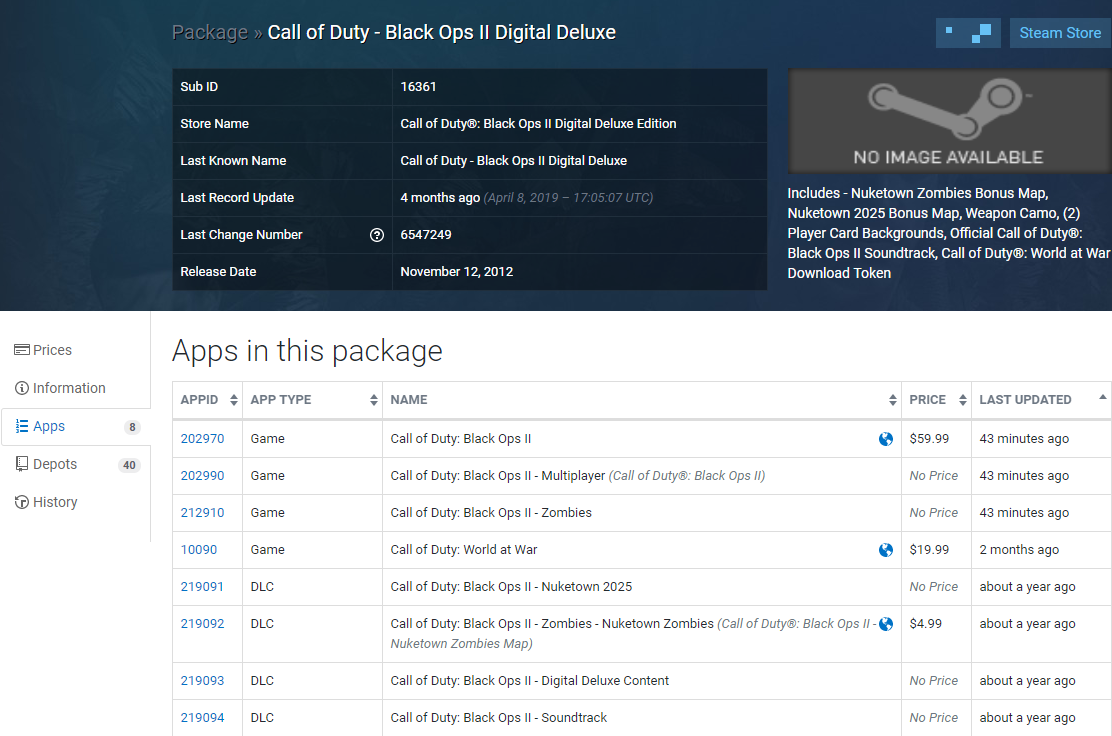
Task: Click globe icon in Call of Duty: Black Ops II row
Action: pyautogui.click(x=886, y=439)
